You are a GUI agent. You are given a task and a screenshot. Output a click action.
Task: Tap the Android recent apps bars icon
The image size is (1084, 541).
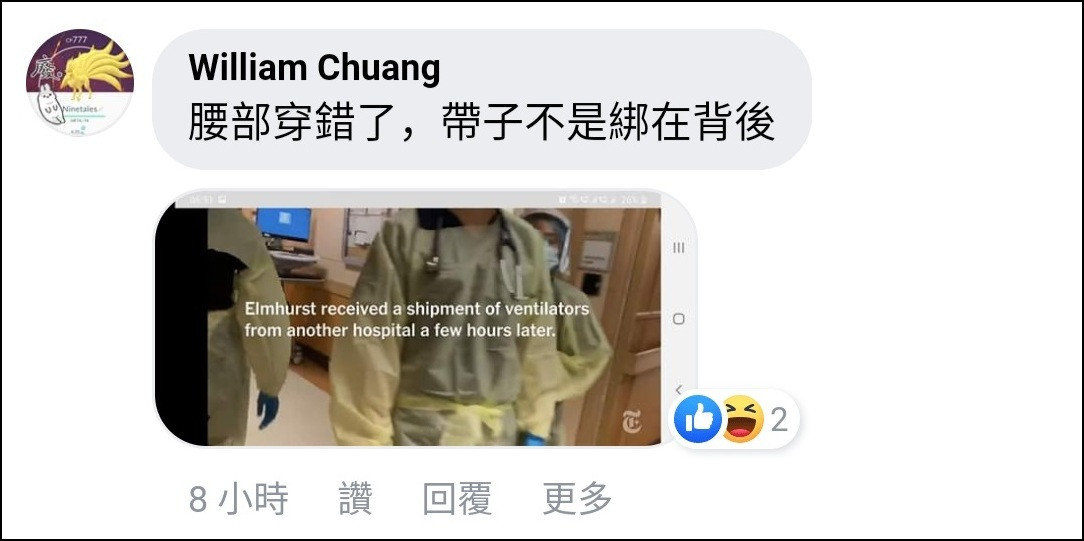679,248
